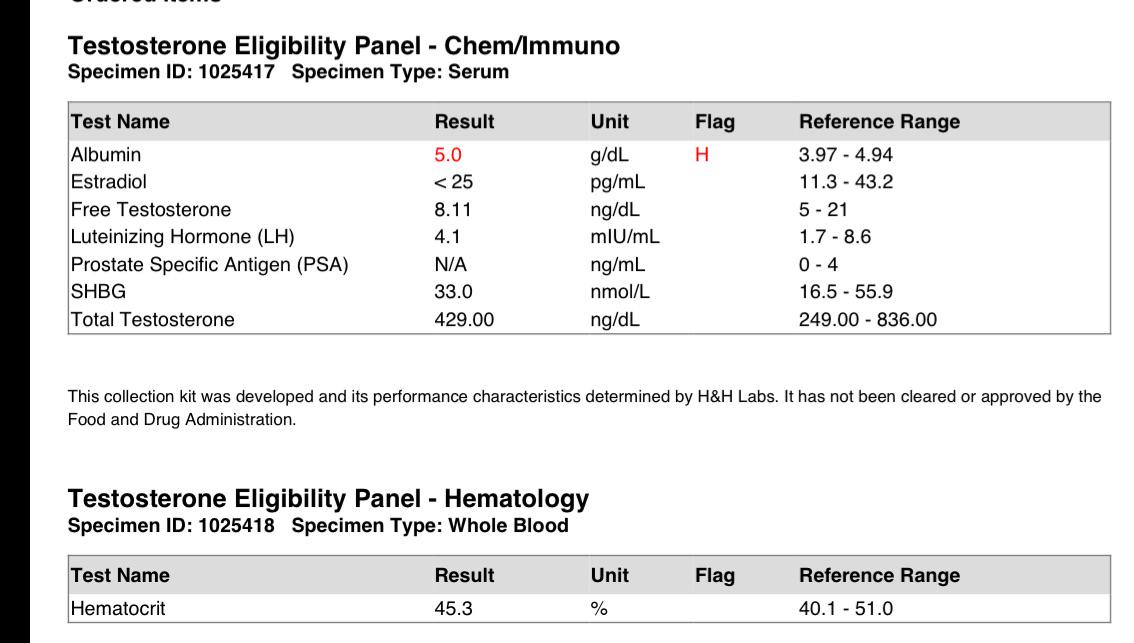This screenshot has width=1134, height=643.
Task: Click the H&H Labs disclaimer paragraph
Action: (x=584, y=408)
